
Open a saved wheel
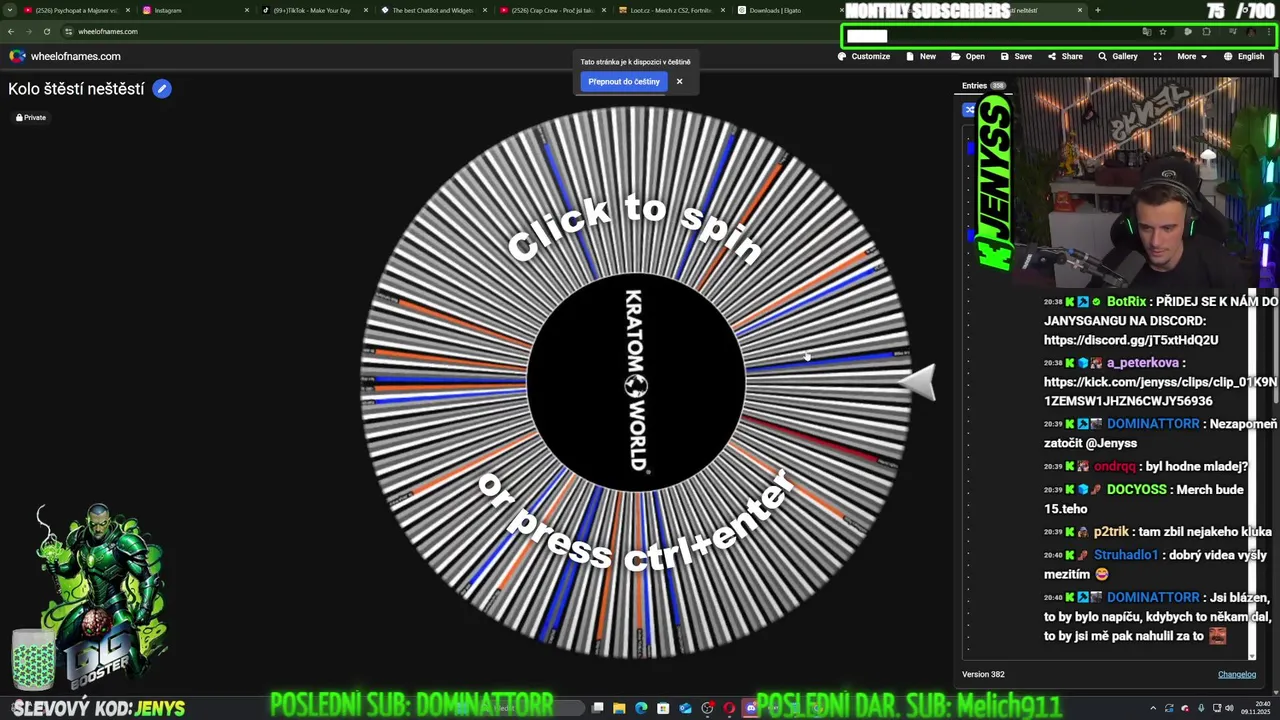pos(968,56)
